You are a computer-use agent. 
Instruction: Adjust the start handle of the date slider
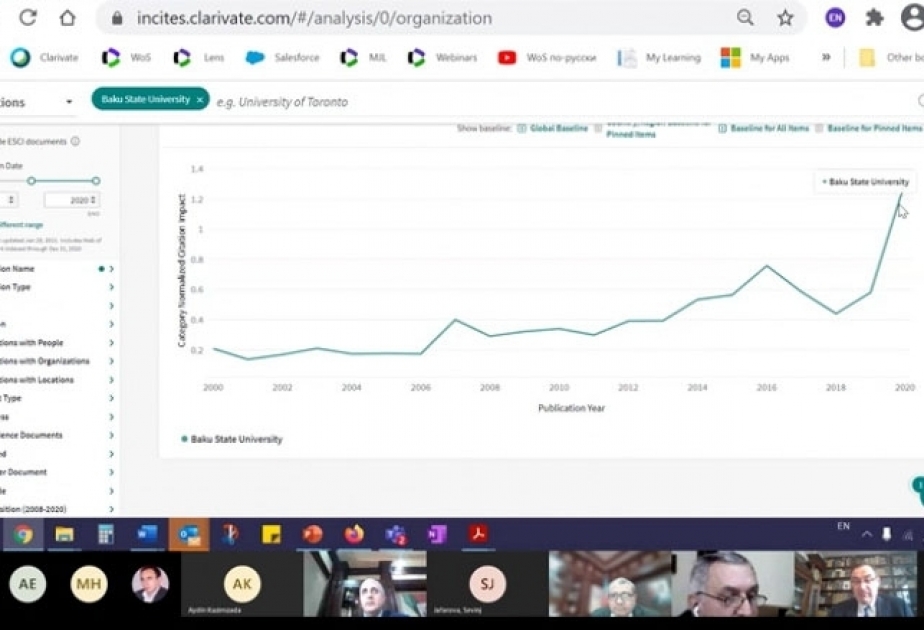tap(31, 181)
